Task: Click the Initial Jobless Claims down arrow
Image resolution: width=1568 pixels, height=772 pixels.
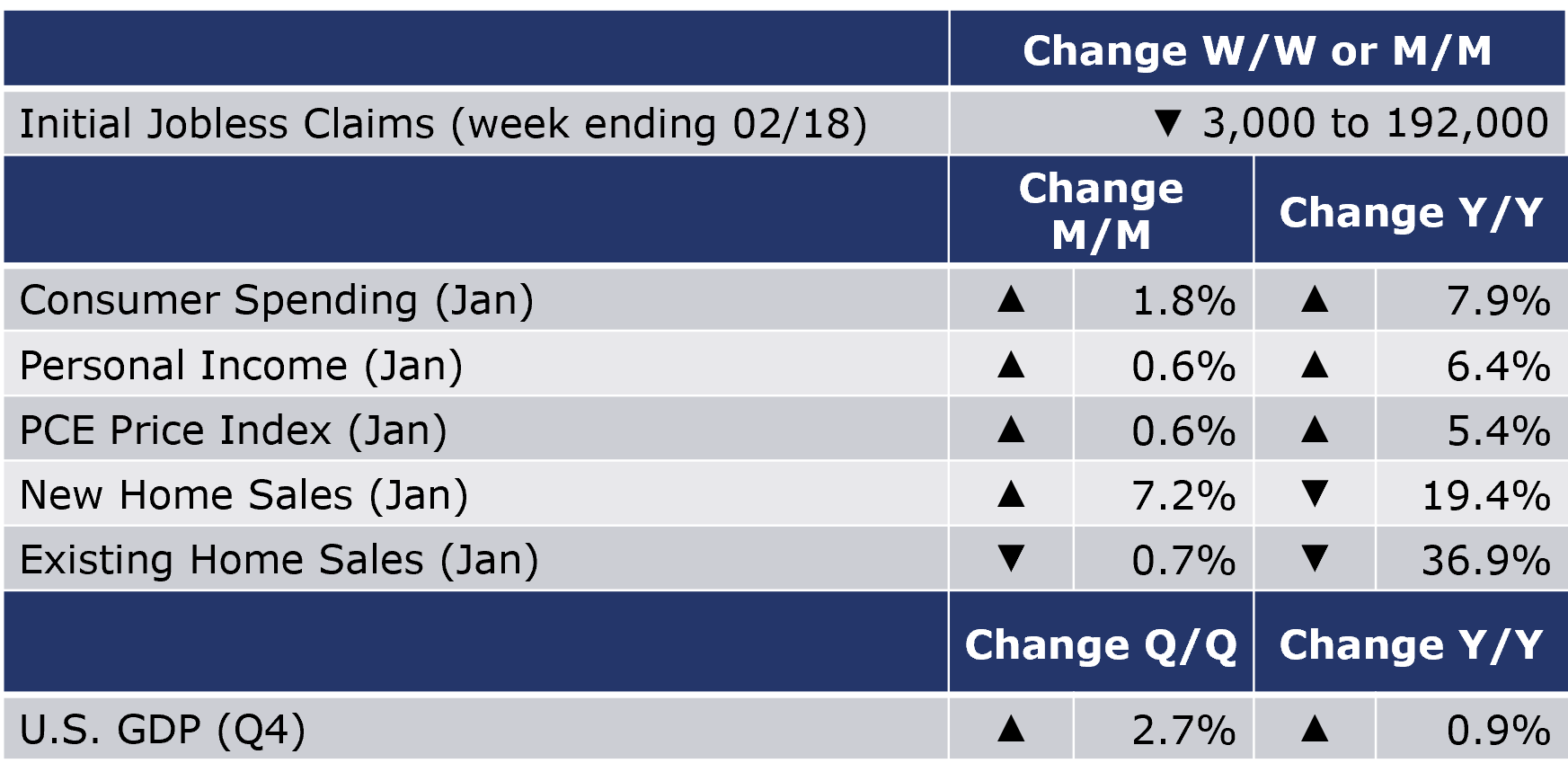Action: [x=1167, y=122]
